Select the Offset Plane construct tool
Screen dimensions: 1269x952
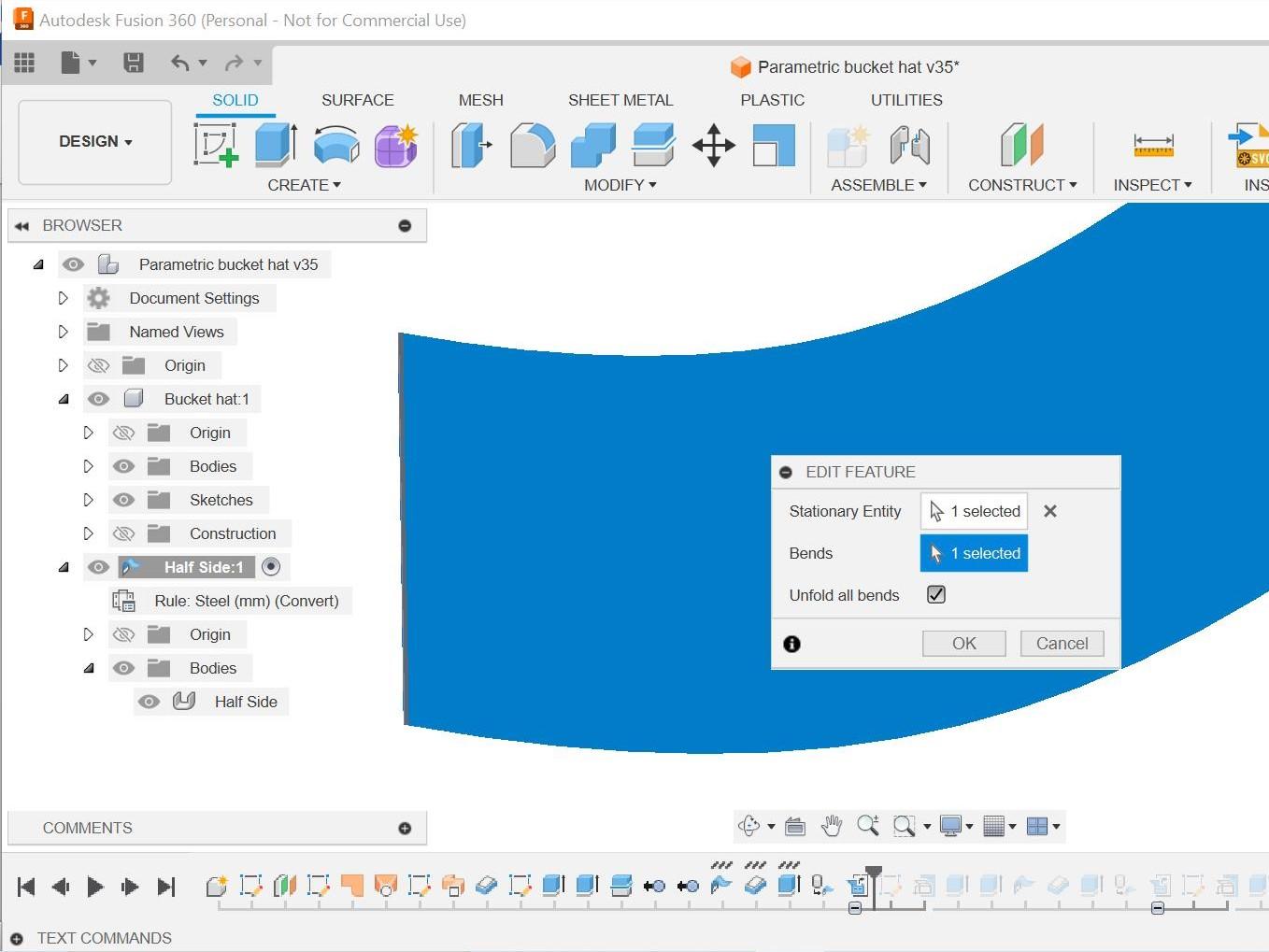point(1022,145)
